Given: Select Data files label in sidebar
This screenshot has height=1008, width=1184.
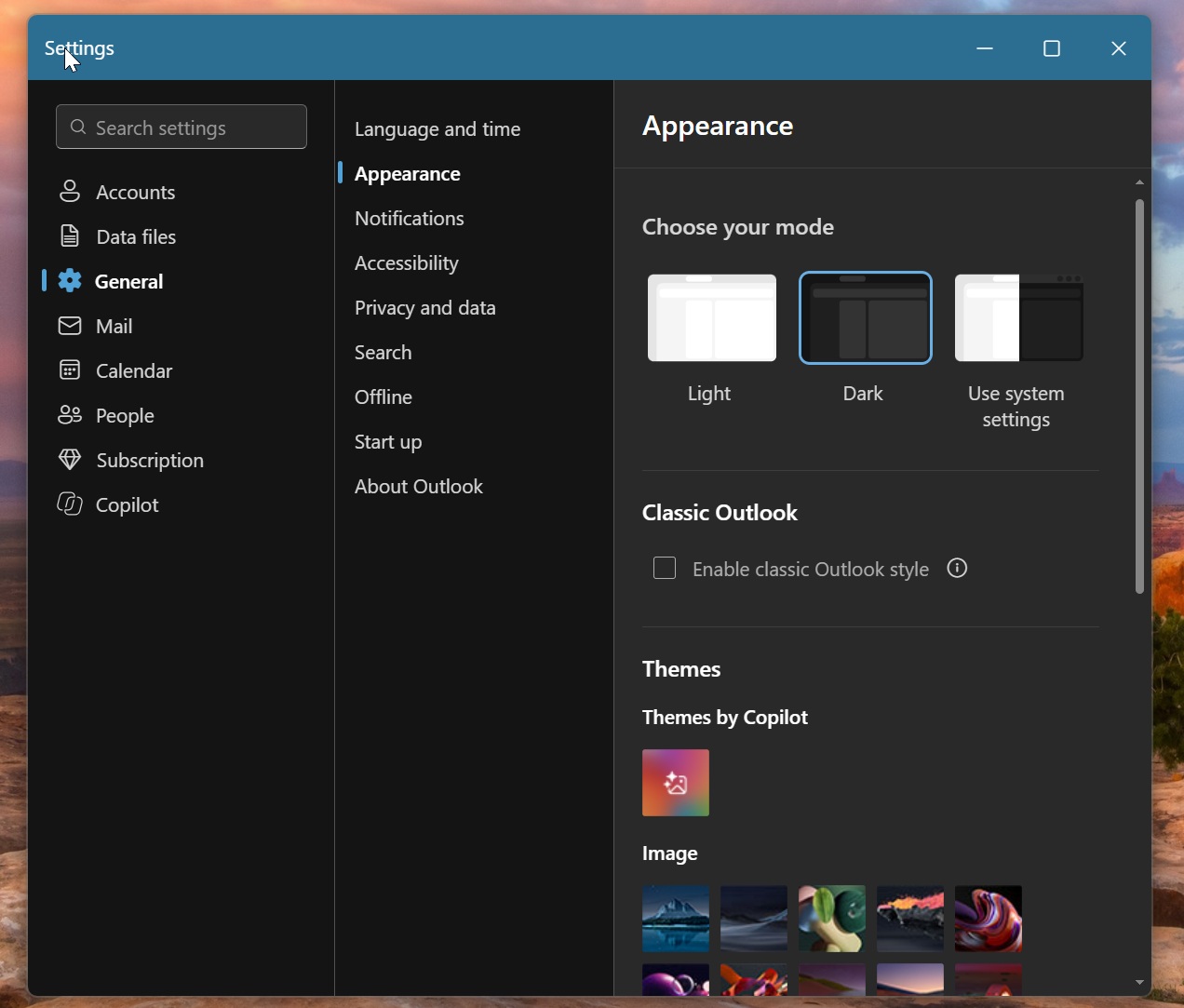Looking at the screenshot, I should [136, 236].
